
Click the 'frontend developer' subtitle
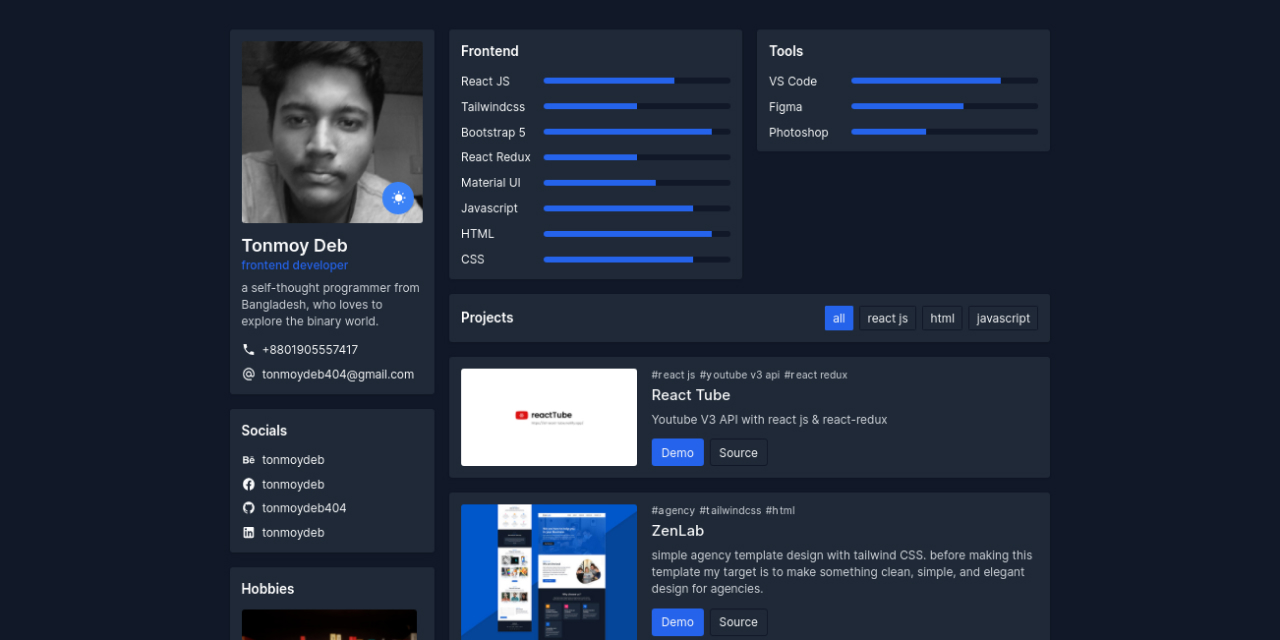click(295, 265)
